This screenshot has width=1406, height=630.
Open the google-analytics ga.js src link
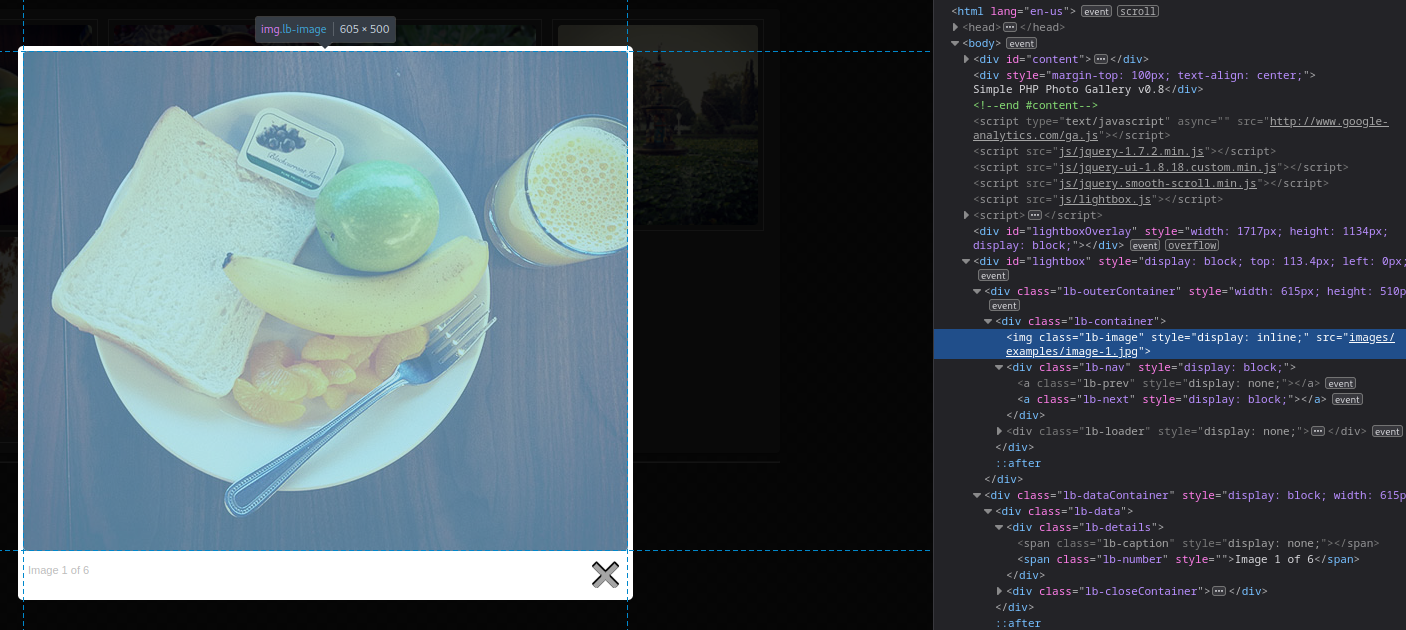1180,128
